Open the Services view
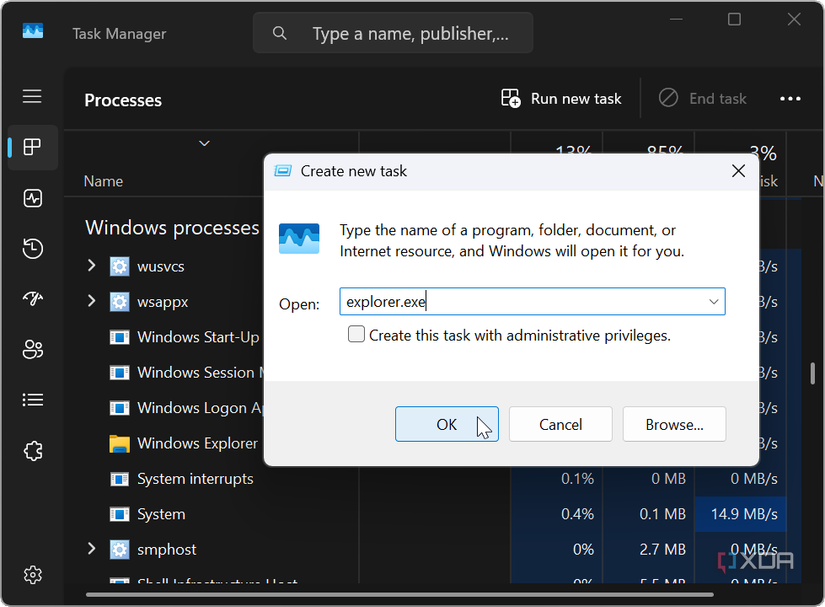The height and width of the screenshot is (607, 825). 32,450
